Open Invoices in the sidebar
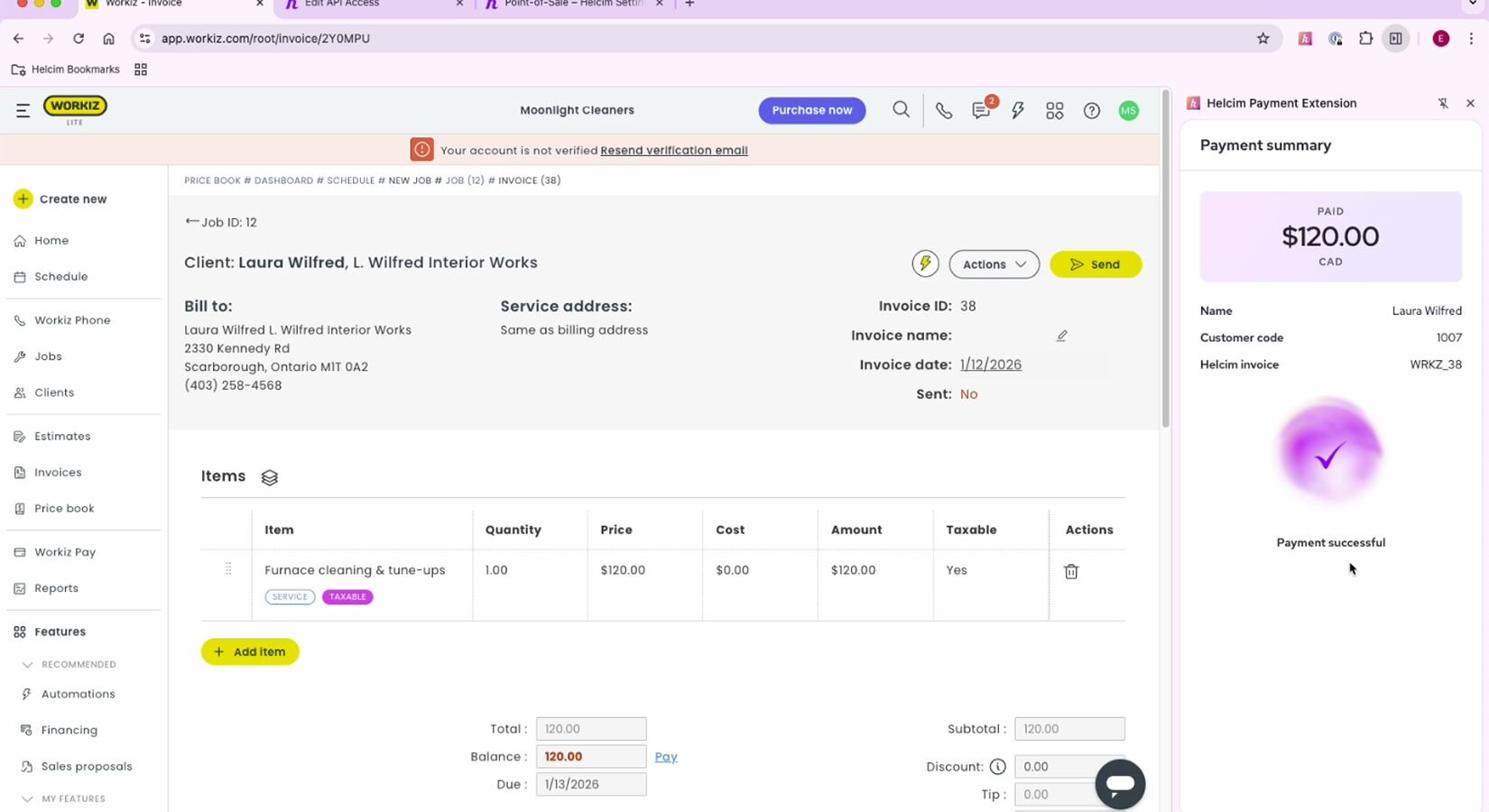This screenshot has height=812, width=1489. (58, 472)
